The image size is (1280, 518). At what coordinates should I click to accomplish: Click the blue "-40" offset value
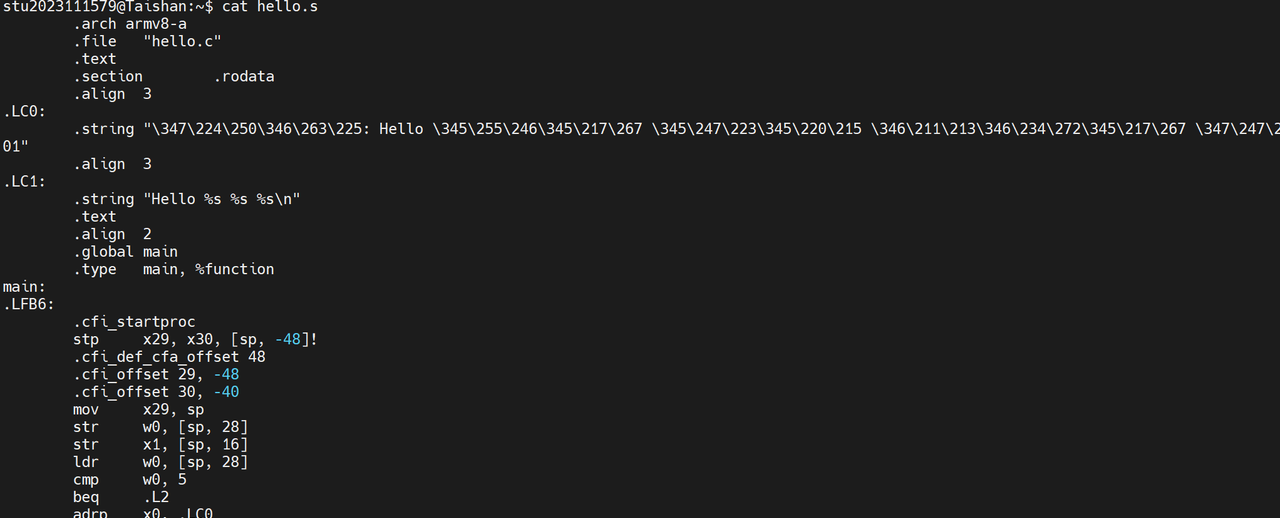[x=226, y=392]
